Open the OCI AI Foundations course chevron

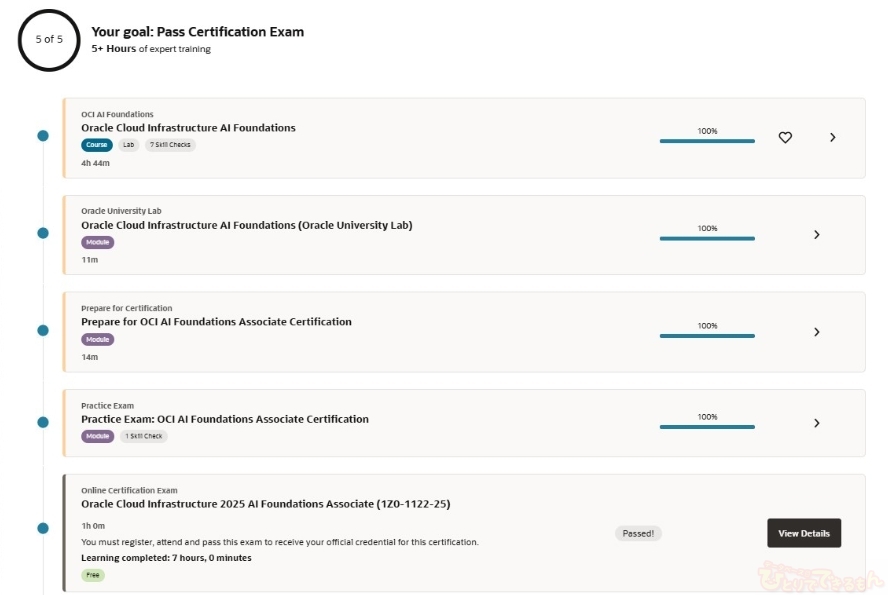[x=832, y=138]
